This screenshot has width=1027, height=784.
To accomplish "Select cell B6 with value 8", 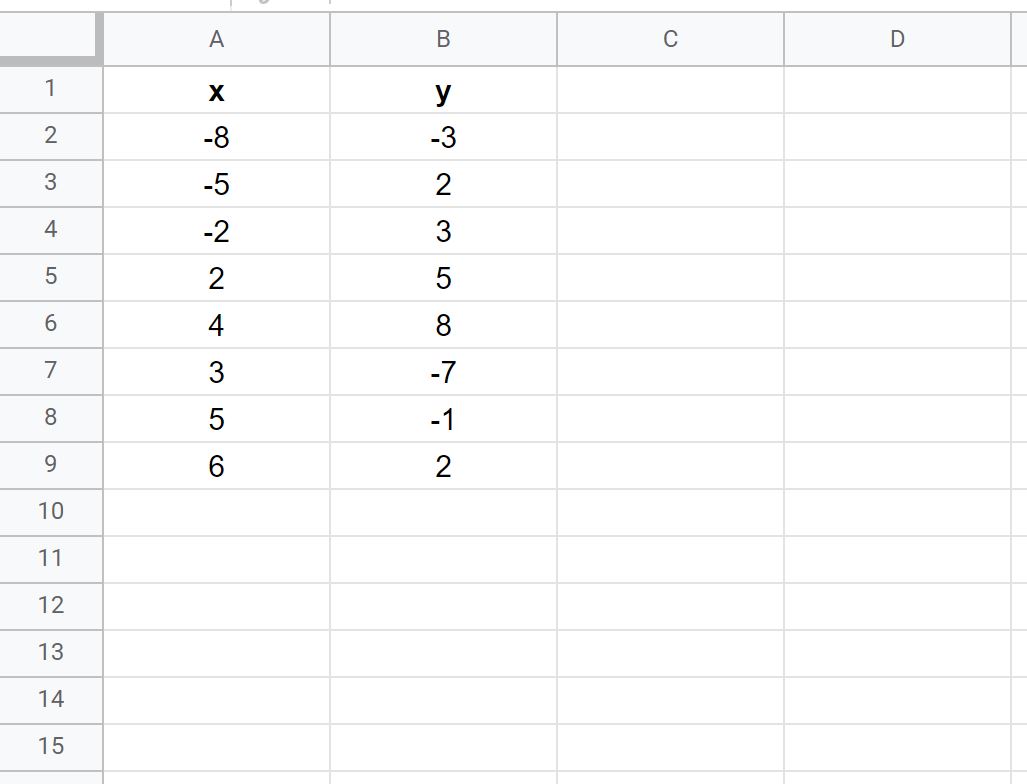I will tap(443, 325).
